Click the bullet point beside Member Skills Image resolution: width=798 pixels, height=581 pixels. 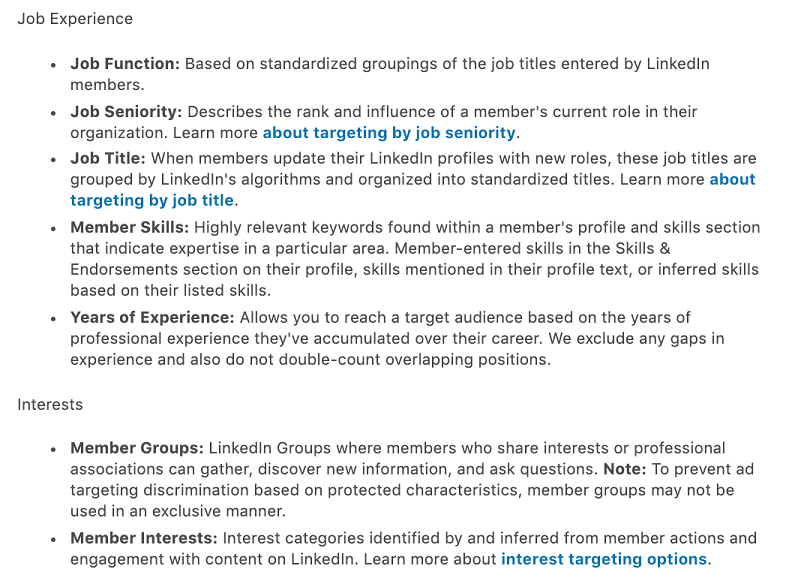pos(53,229)
